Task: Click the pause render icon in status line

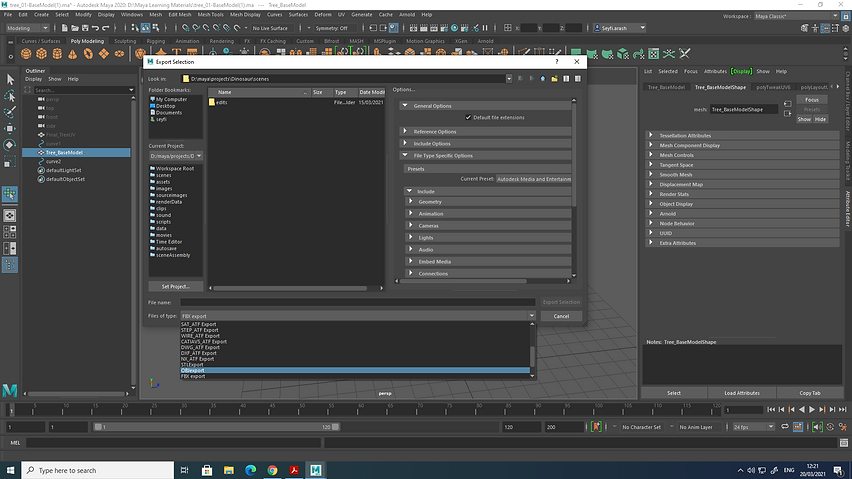Action: 485,28
